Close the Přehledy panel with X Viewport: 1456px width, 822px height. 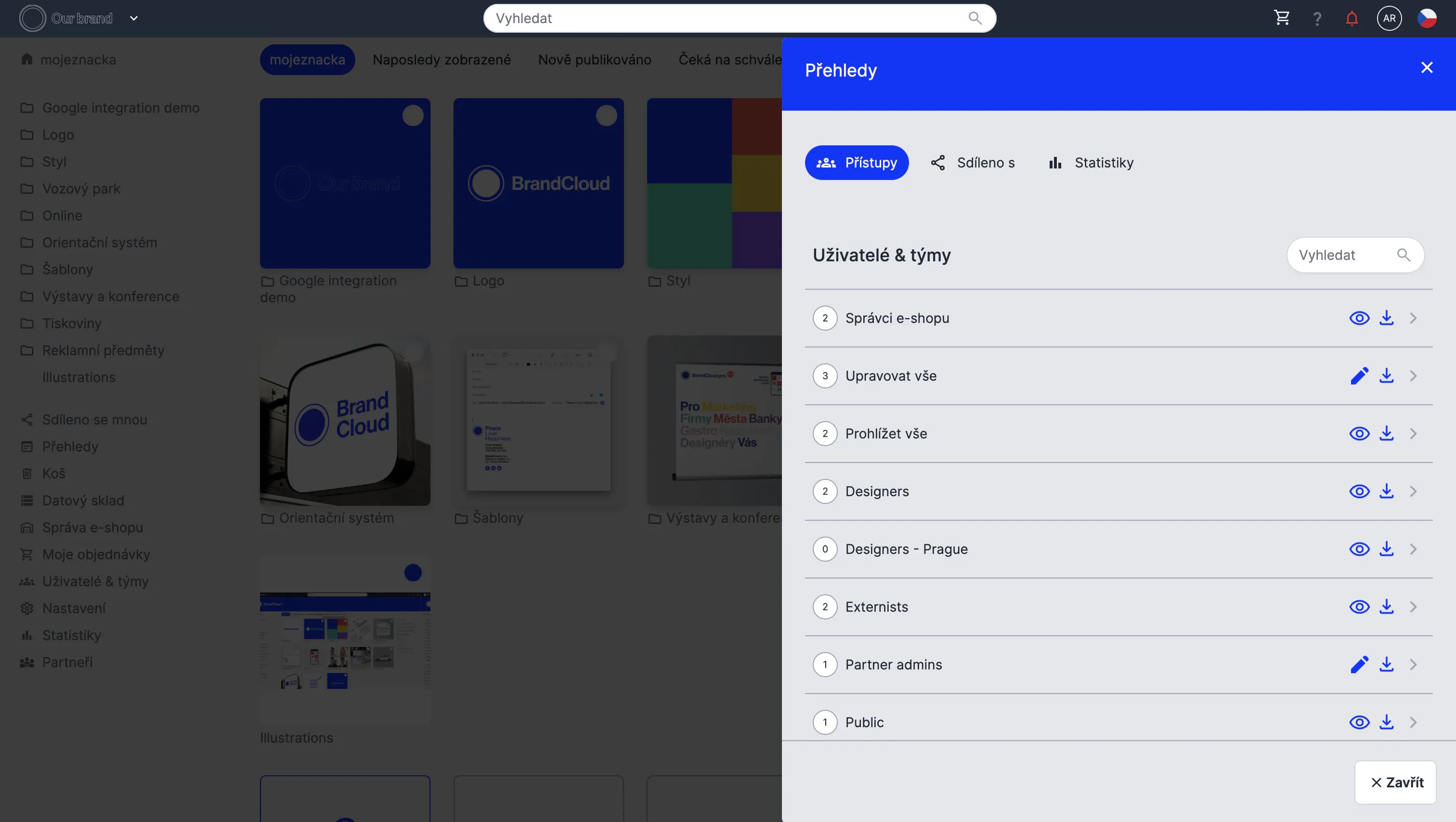1427,68
